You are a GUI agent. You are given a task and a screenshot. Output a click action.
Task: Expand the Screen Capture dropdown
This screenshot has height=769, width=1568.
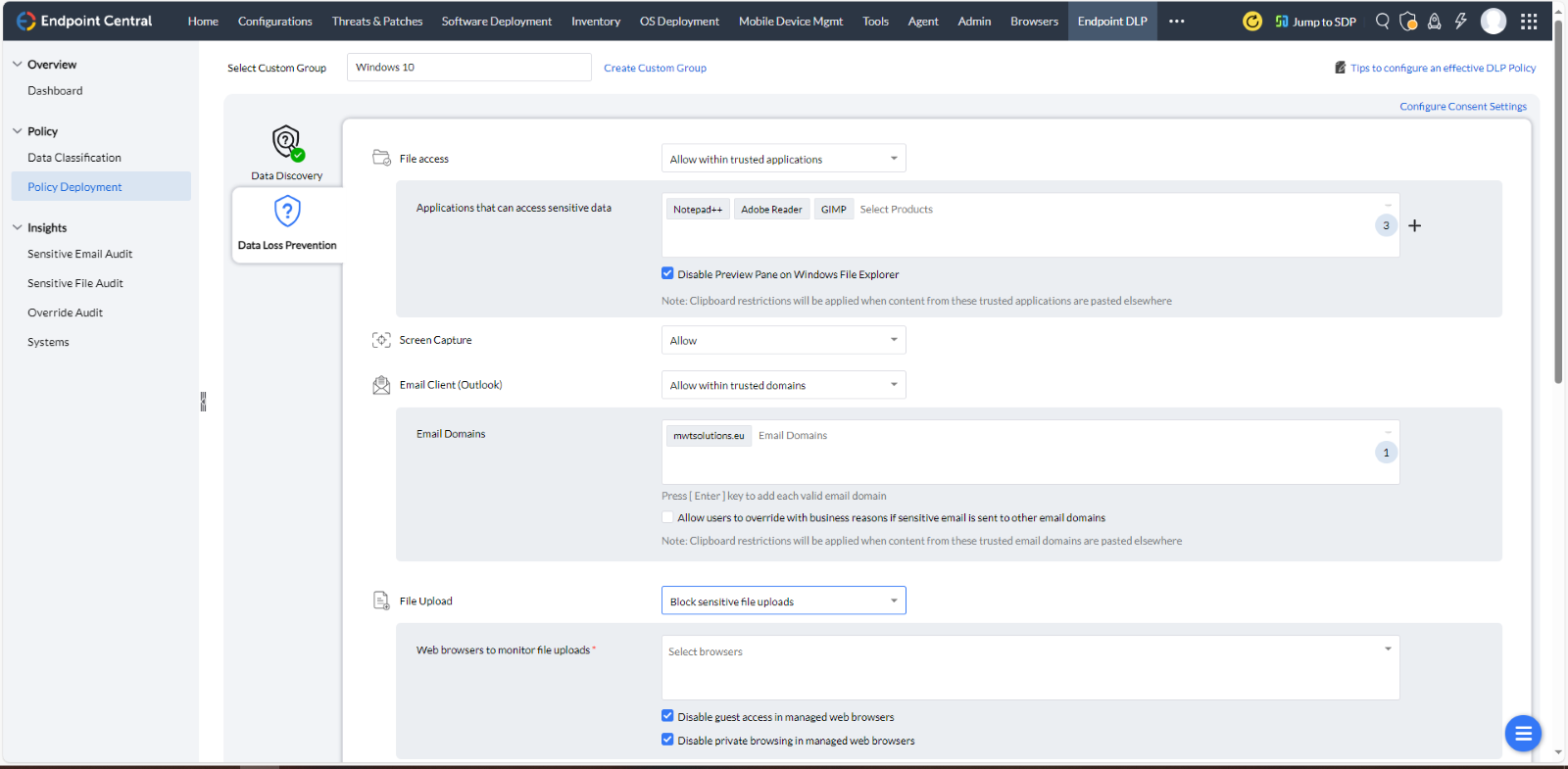pyautogui.click(x=783, y=340)
